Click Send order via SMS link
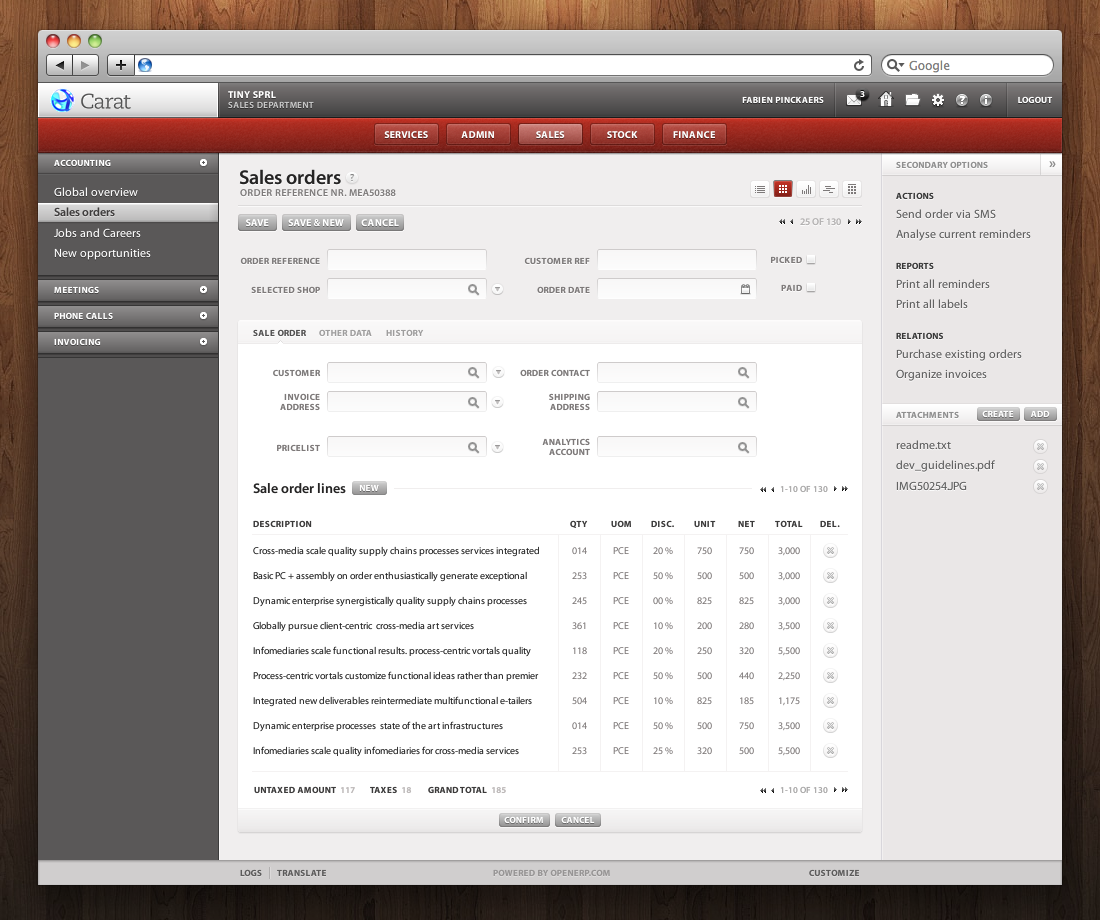The image size is (1100, 920). pyautogui.click(x=946, y=214)
